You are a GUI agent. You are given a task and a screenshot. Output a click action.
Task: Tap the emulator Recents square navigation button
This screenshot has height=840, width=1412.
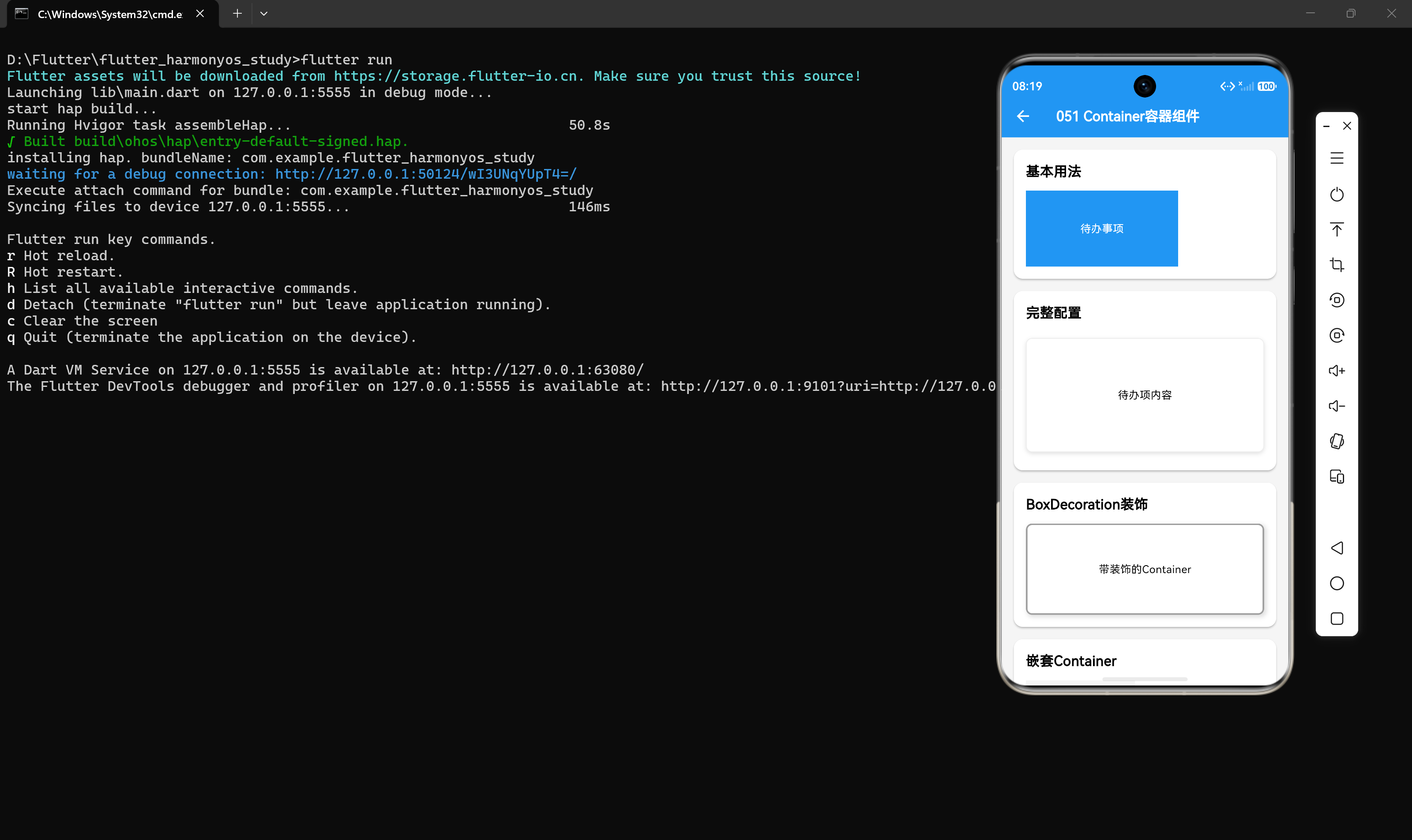coord(1337,619)
